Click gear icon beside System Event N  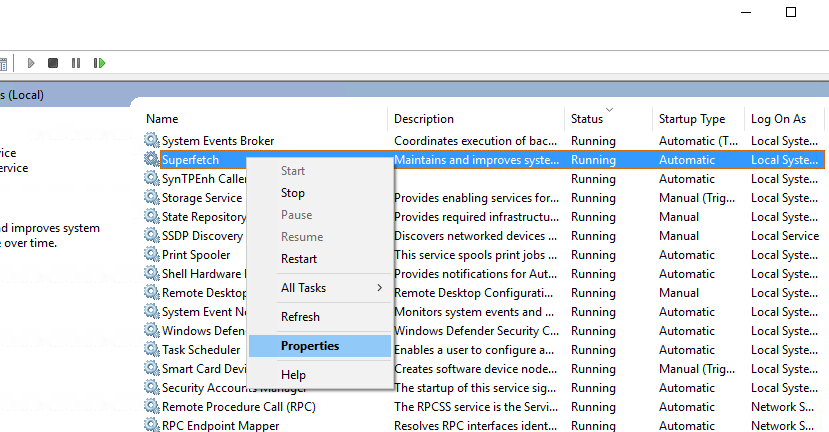152,311
